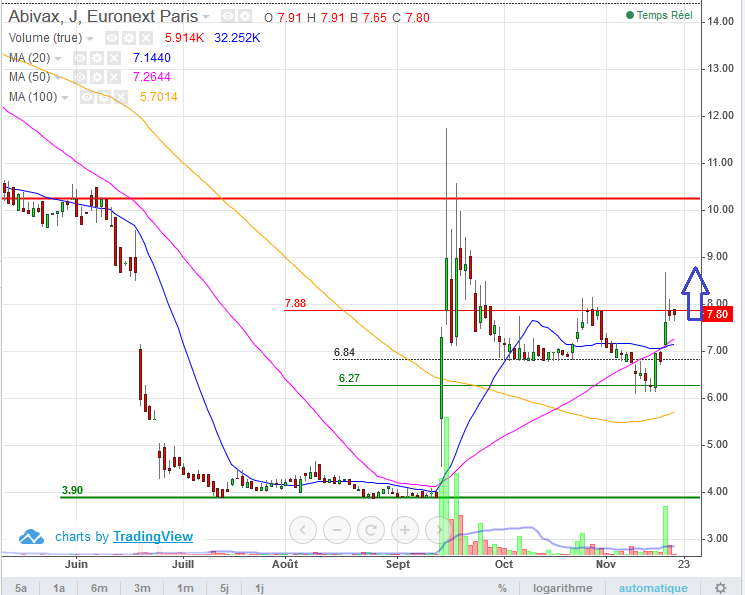Click the MA (100) legend label

coord(33,97)
